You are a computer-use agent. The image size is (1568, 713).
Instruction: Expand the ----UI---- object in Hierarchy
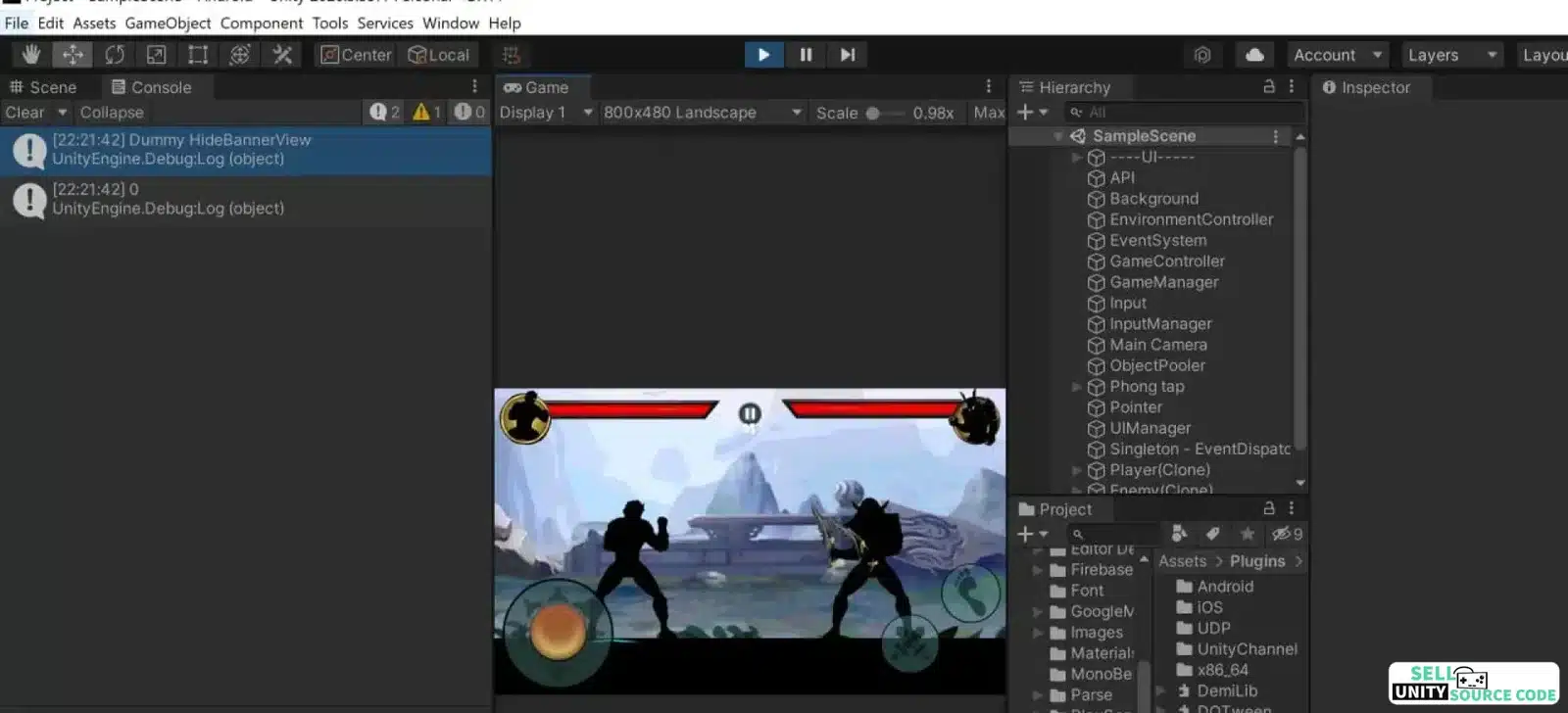1077,157
